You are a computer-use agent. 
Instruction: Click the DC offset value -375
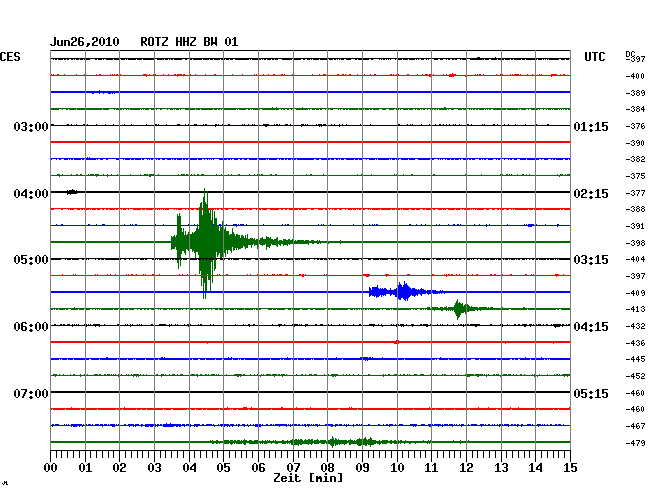(x=635, y=176)
